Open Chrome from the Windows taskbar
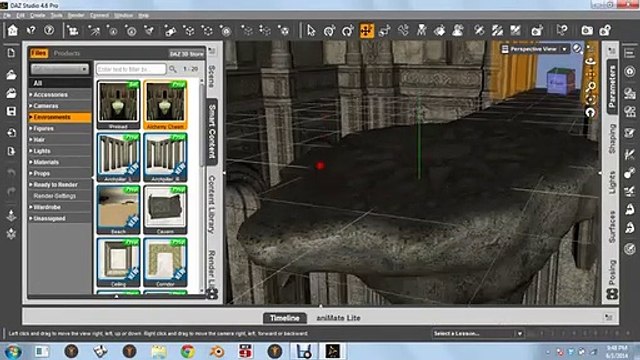The height and width of the screenshot is (360, 640). click(x=188, y=351)
